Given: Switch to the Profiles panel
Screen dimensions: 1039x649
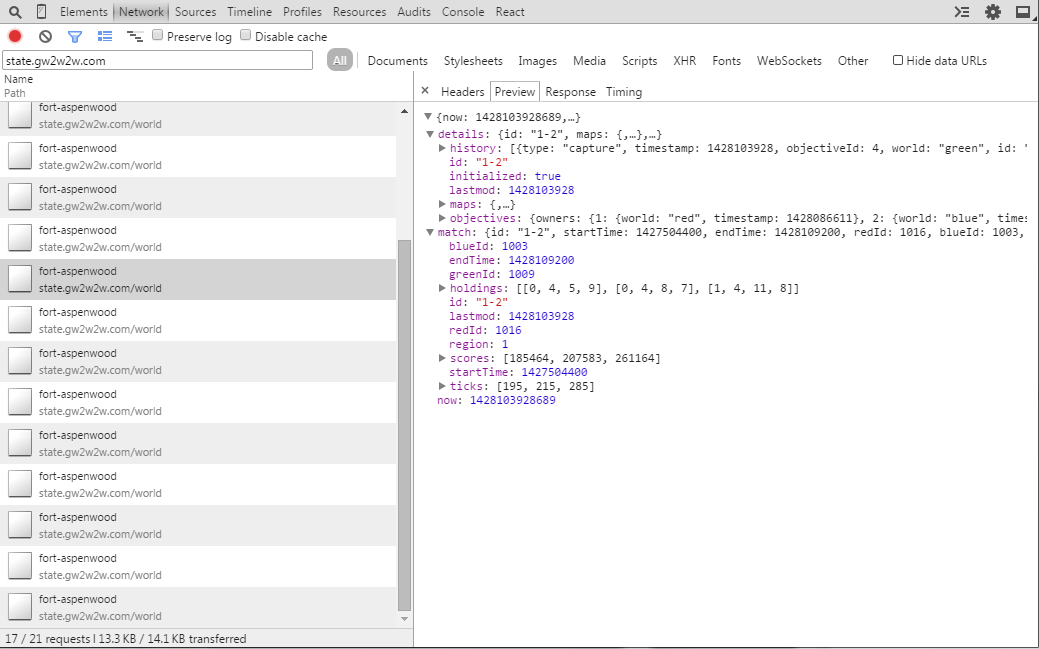Looking at the screenshot, I should (302, 12).
